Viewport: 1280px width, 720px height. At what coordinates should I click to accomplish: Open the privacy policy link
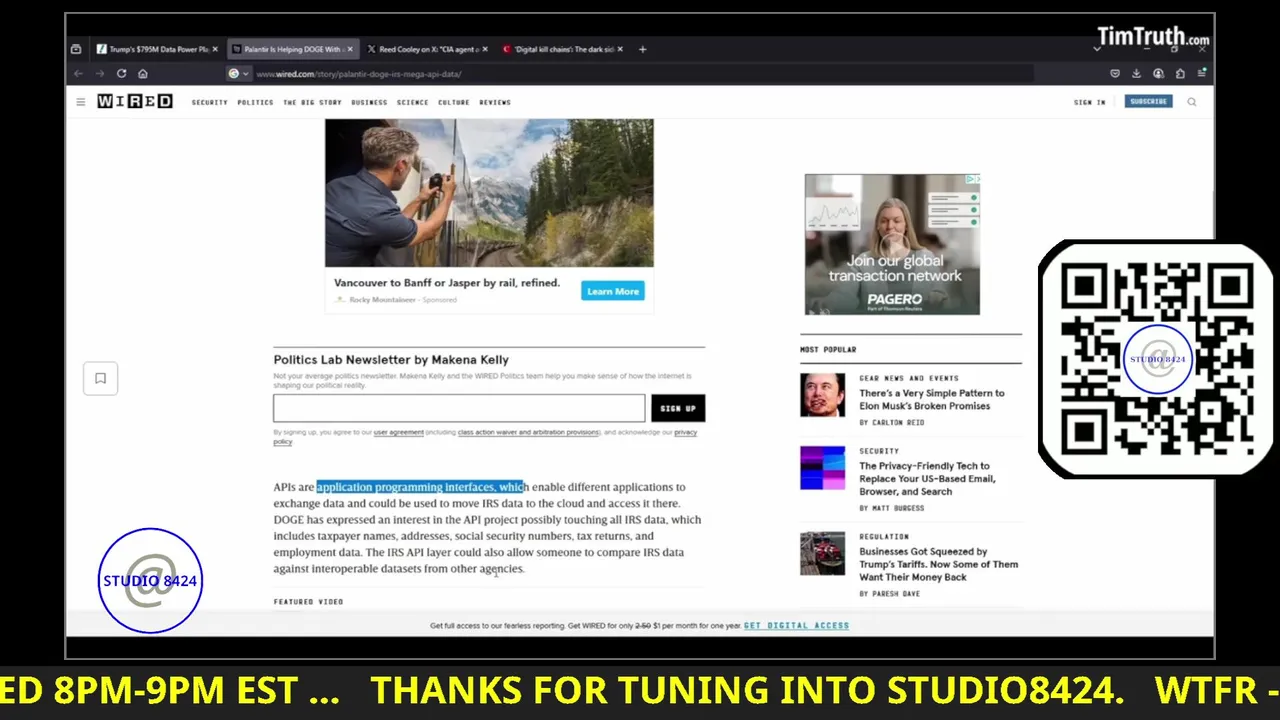(x=685, y=432)
